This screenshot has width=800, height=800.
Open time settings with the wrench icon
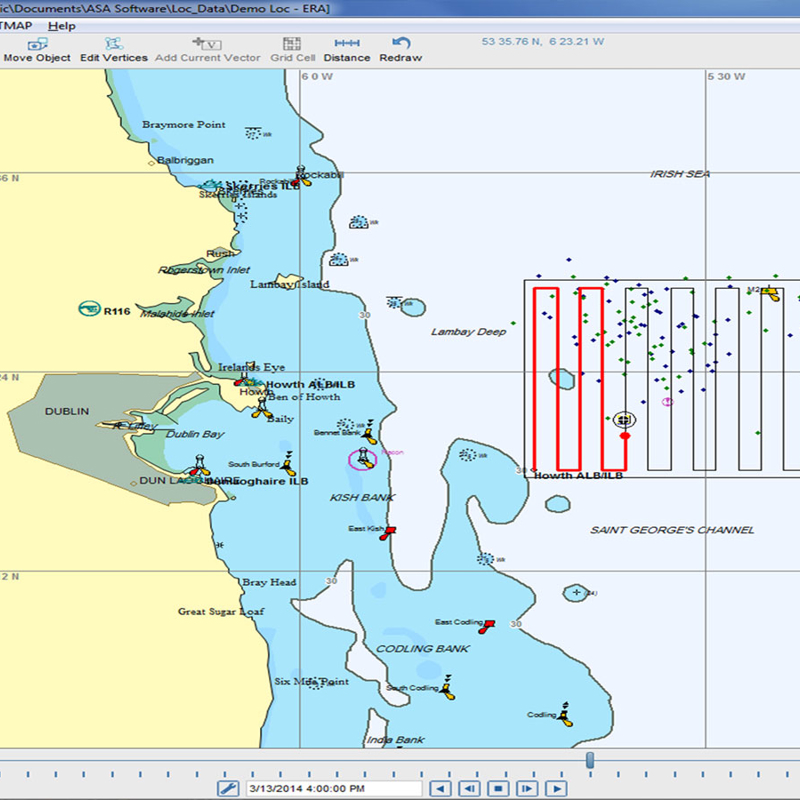click(227, 789)
